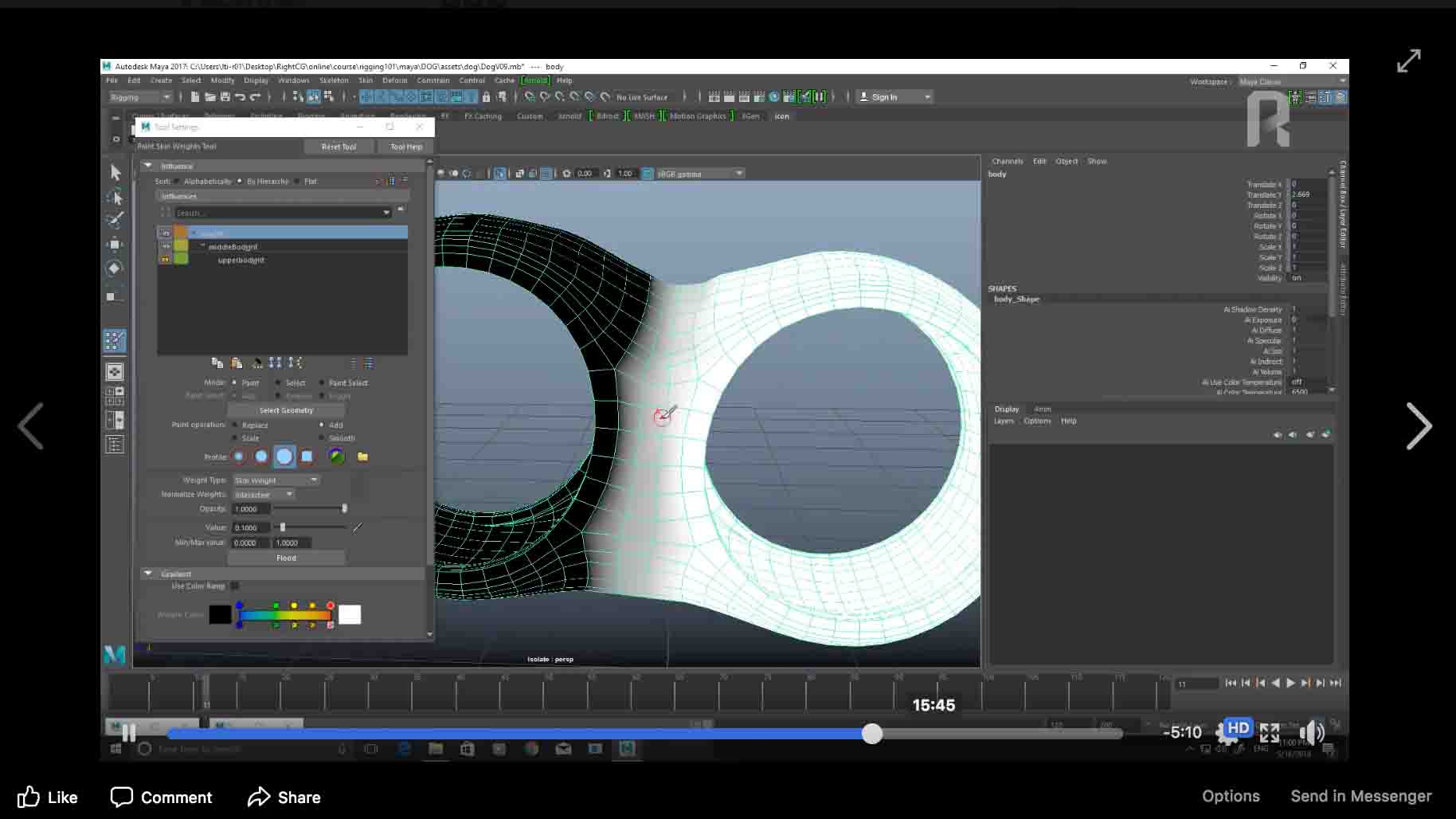Viewport: 1456px width, 819px height.
Task: Pause the video playback
Action: [129, 733]
